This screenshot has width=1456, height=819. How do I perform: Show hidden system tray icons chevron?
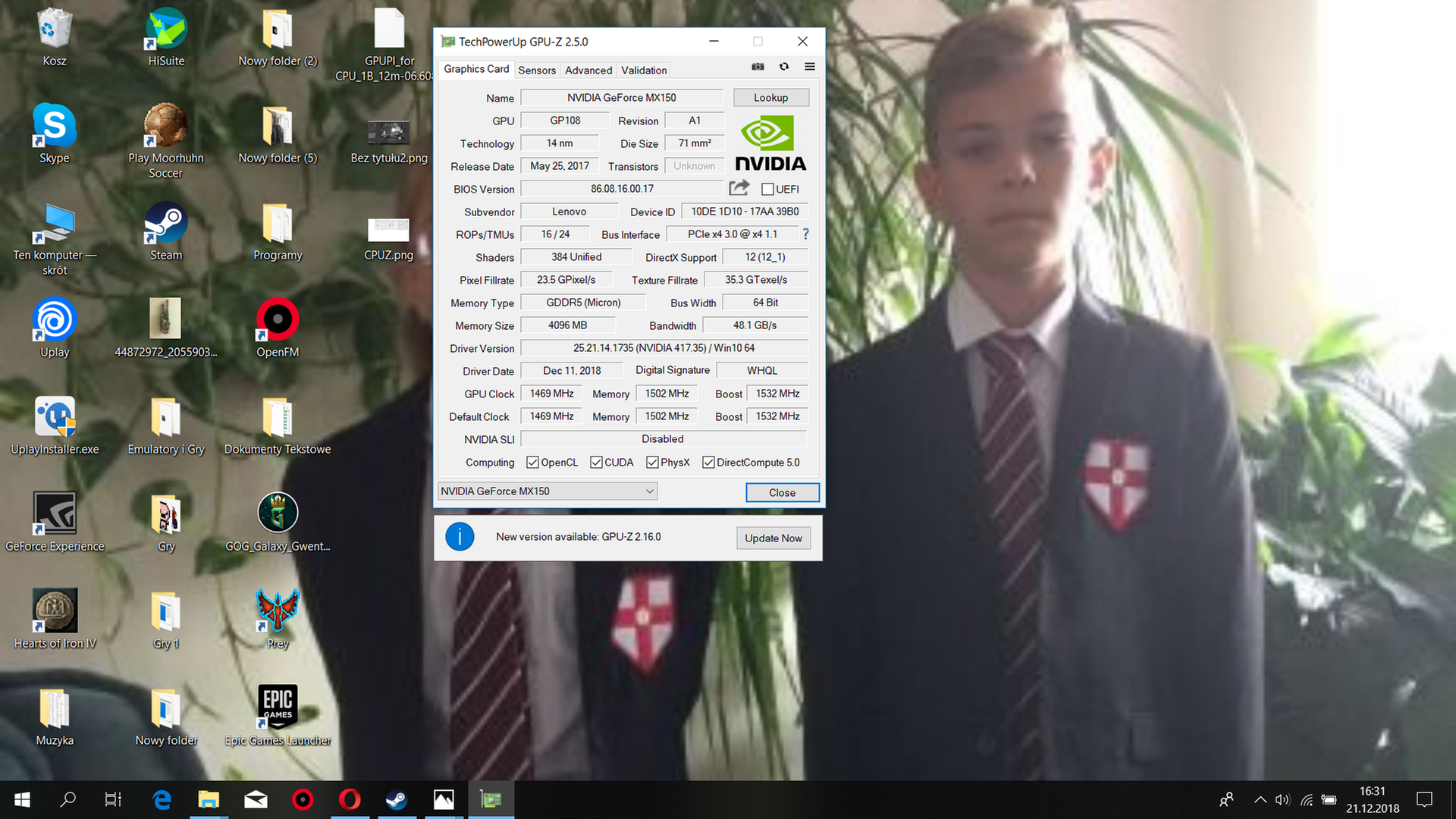1260,799
